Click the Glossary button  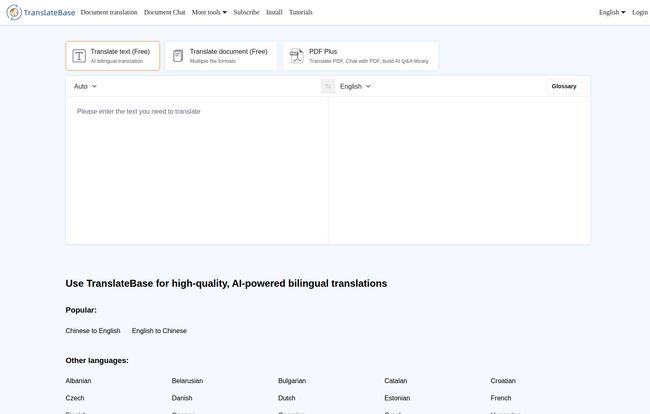(x=564, y=87)
